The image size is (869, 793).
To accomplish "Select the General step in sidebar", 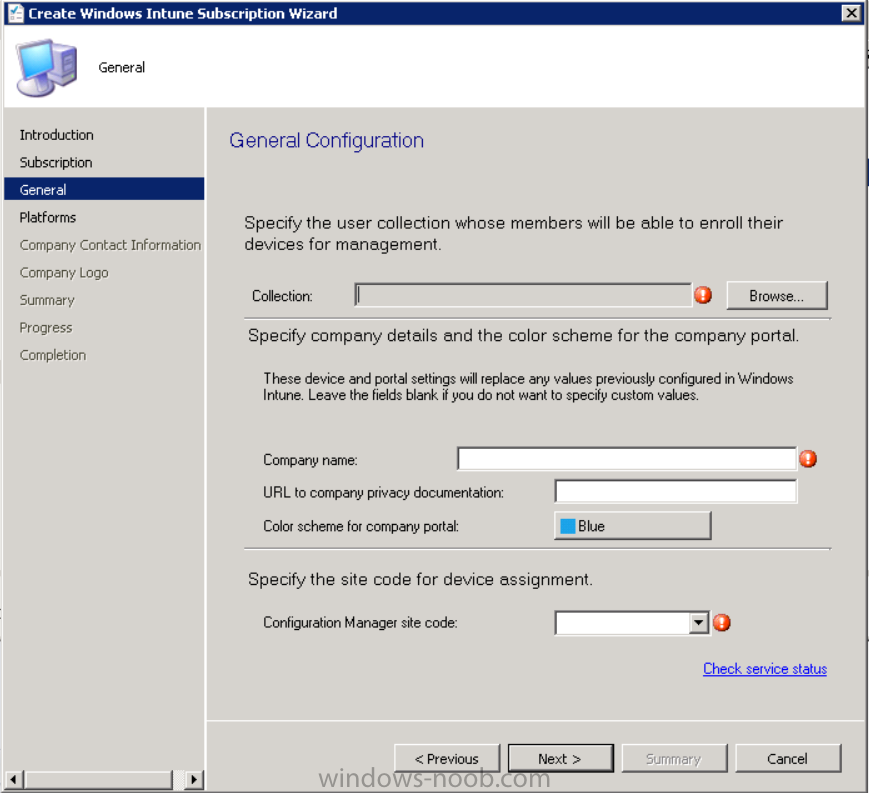I will pyautogui.click(x=104, y=190).
